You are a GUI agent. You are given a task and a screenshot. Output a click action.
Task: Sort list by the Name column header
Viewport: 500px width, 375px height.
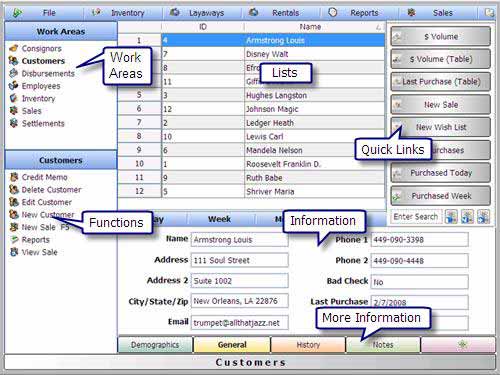pos(310,27)
